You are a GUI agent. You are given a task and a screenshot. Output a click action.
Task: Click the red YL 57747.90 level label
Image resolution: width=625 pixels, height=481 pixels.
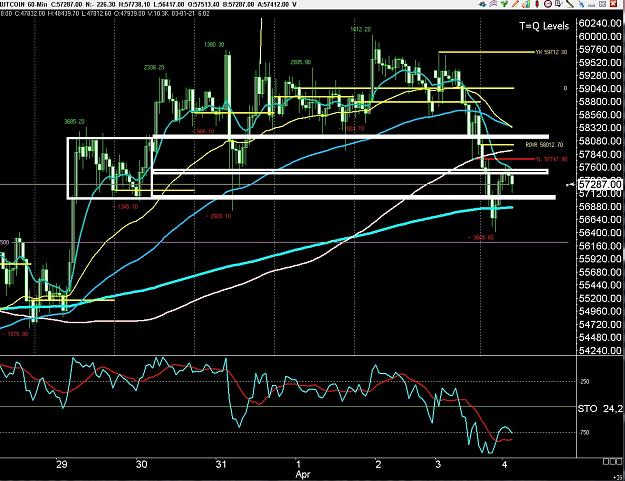551,159
